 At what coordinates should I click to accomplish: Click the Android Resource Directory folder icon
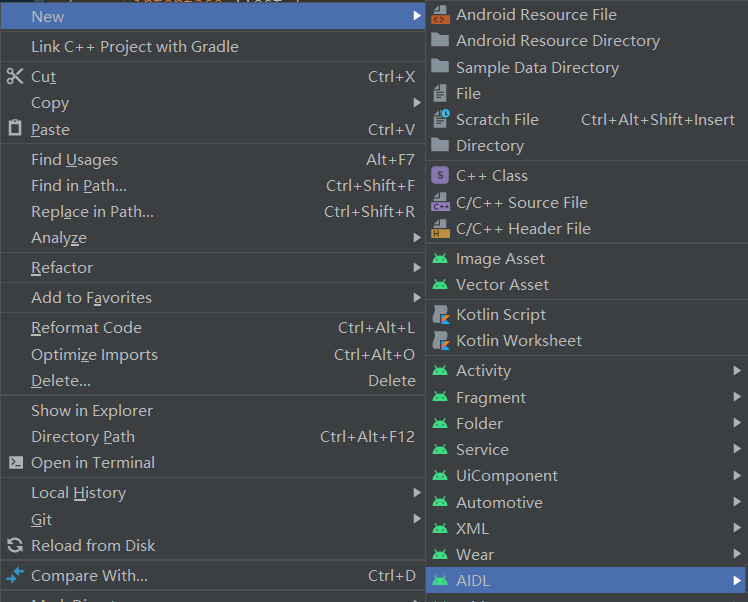click(x=440, y=40)
